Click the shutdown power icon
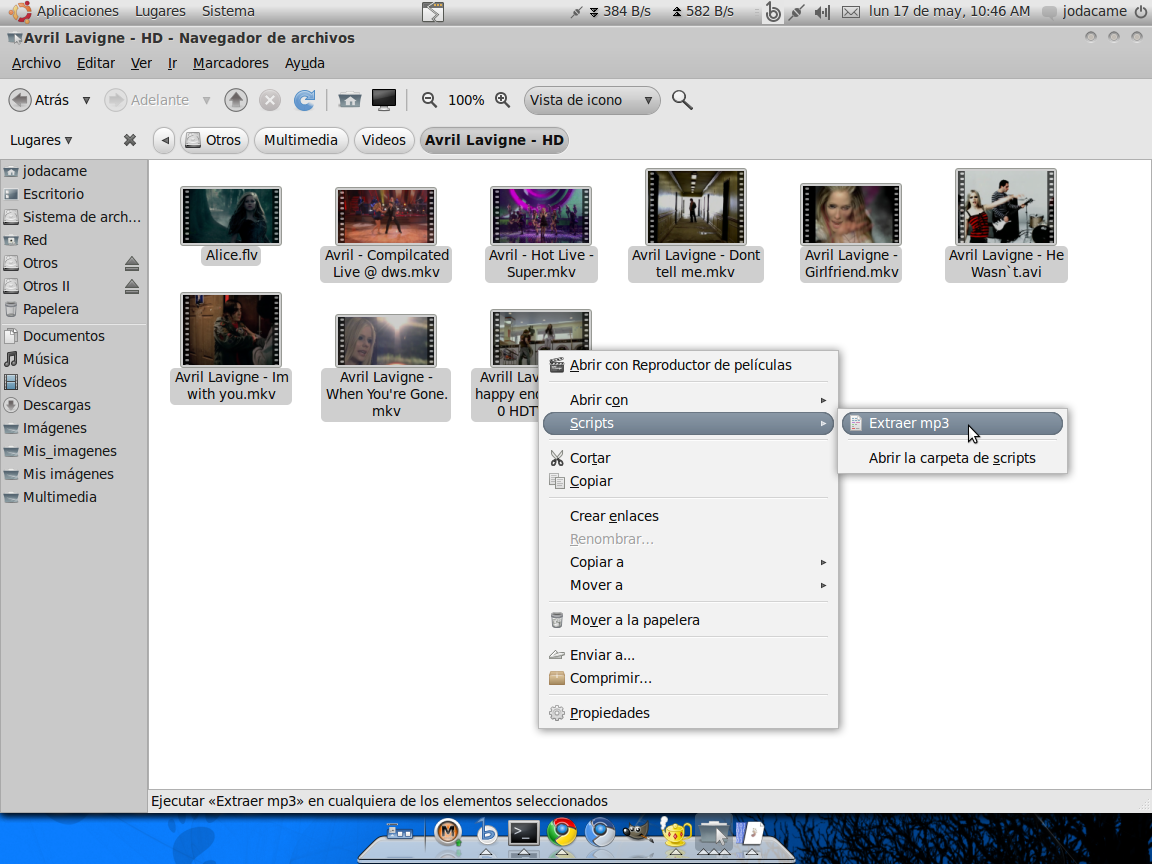Image resolution: width=1152 pixels, height=864 pixels. click(x=1140, y=11)
